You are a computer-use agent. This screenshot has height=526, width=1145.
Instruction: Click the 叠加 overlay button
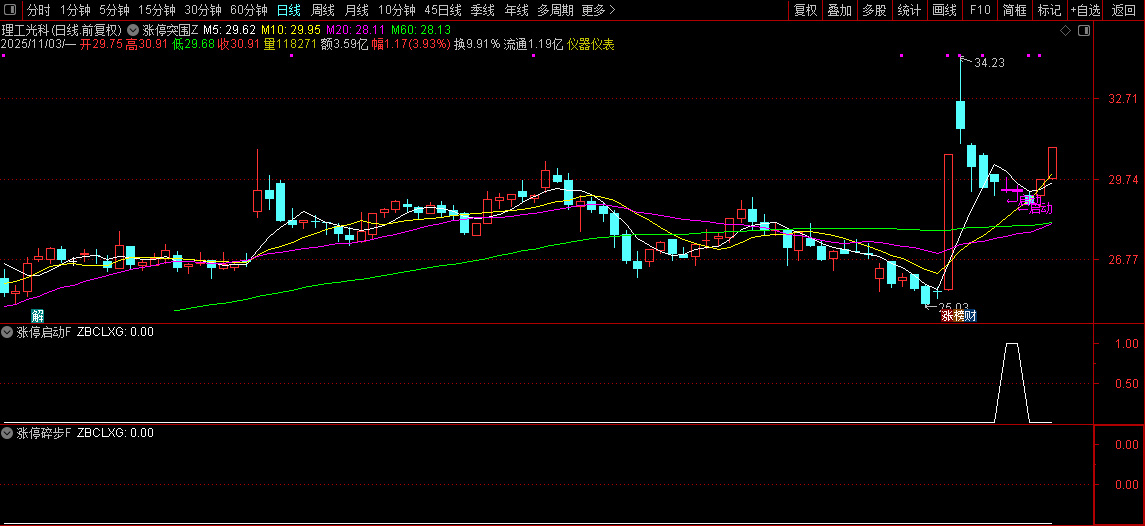click(839, 10)
